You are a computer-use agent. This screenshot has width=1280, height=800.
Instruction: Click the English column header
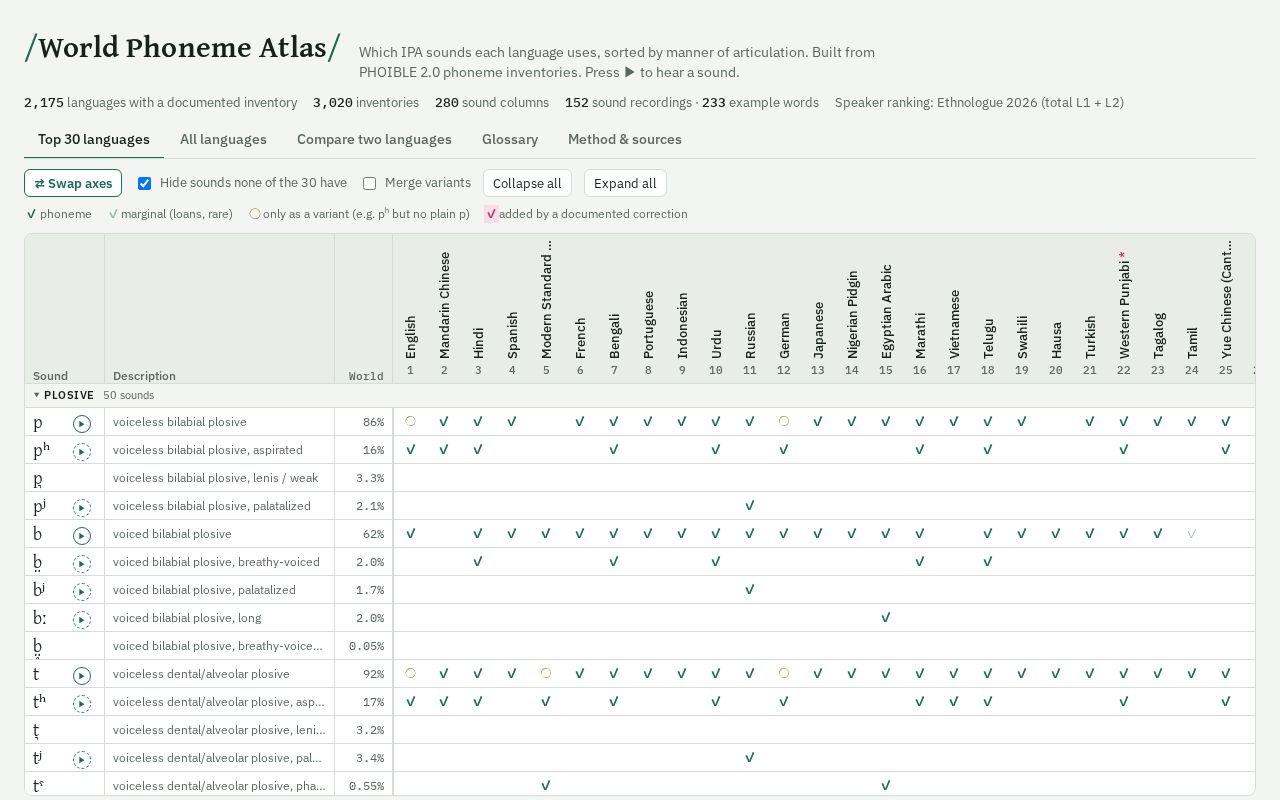point(410,337)
